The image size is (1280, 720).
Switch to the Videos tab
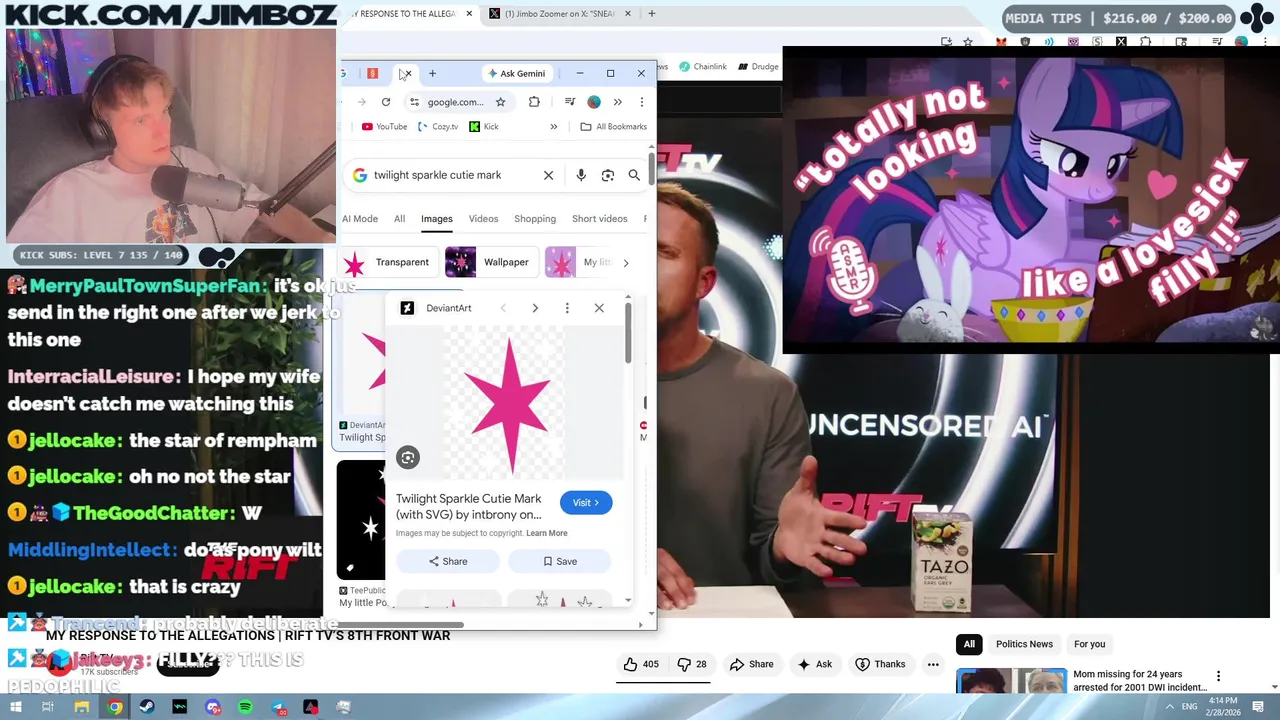[x=483, y=219]
